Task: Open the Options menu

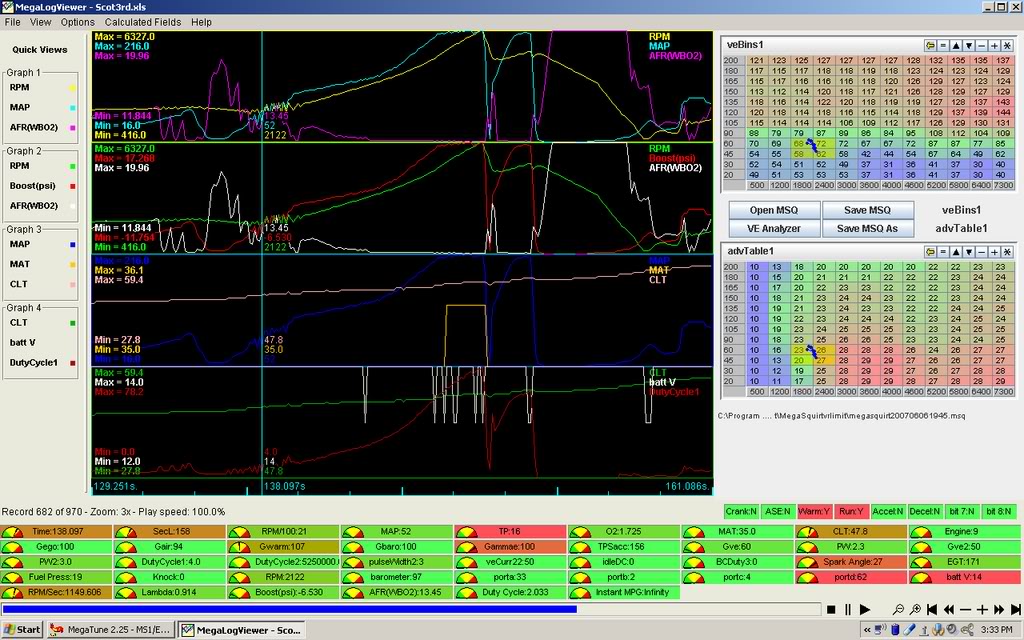Action: (76, 21)
